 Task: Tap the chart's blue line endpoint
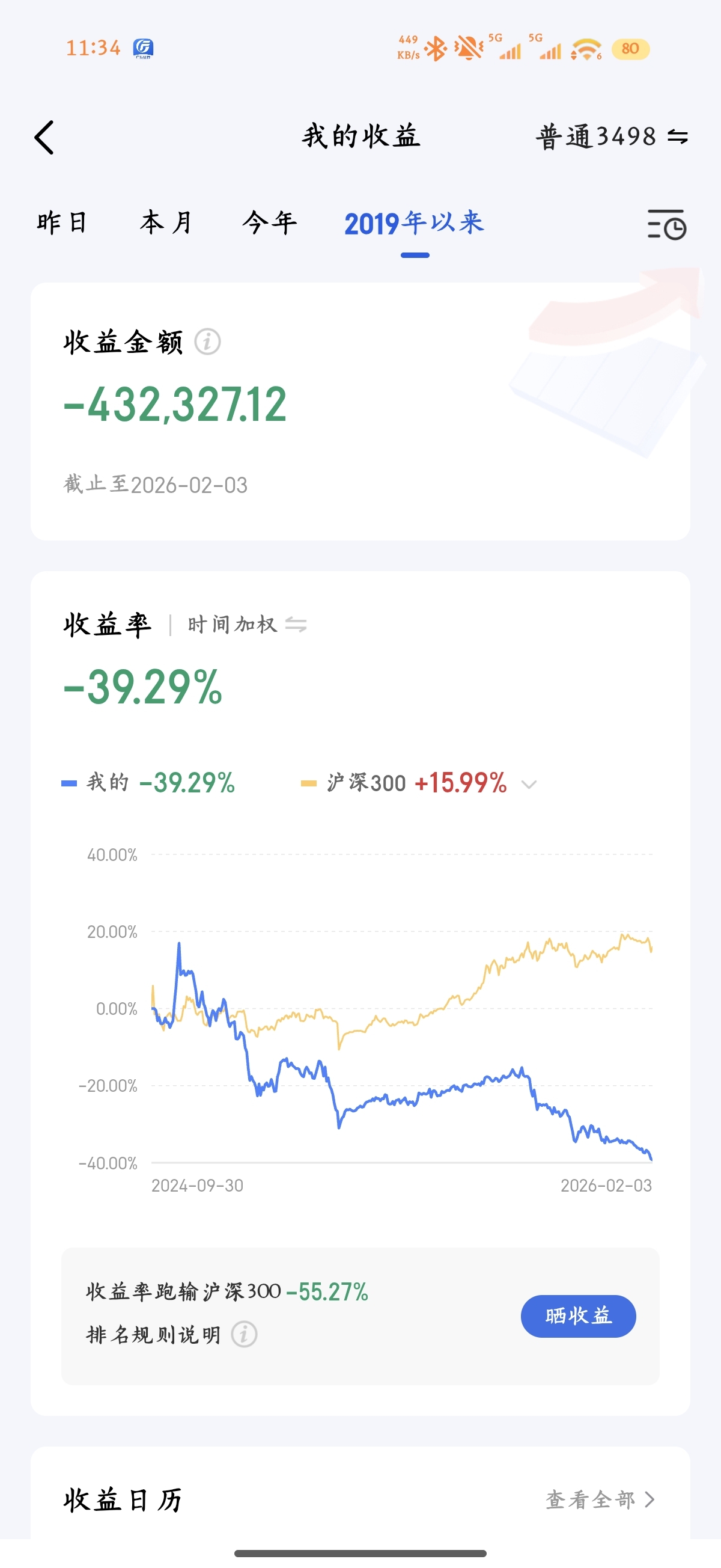pyautogui.click(x=651, y=1158)
